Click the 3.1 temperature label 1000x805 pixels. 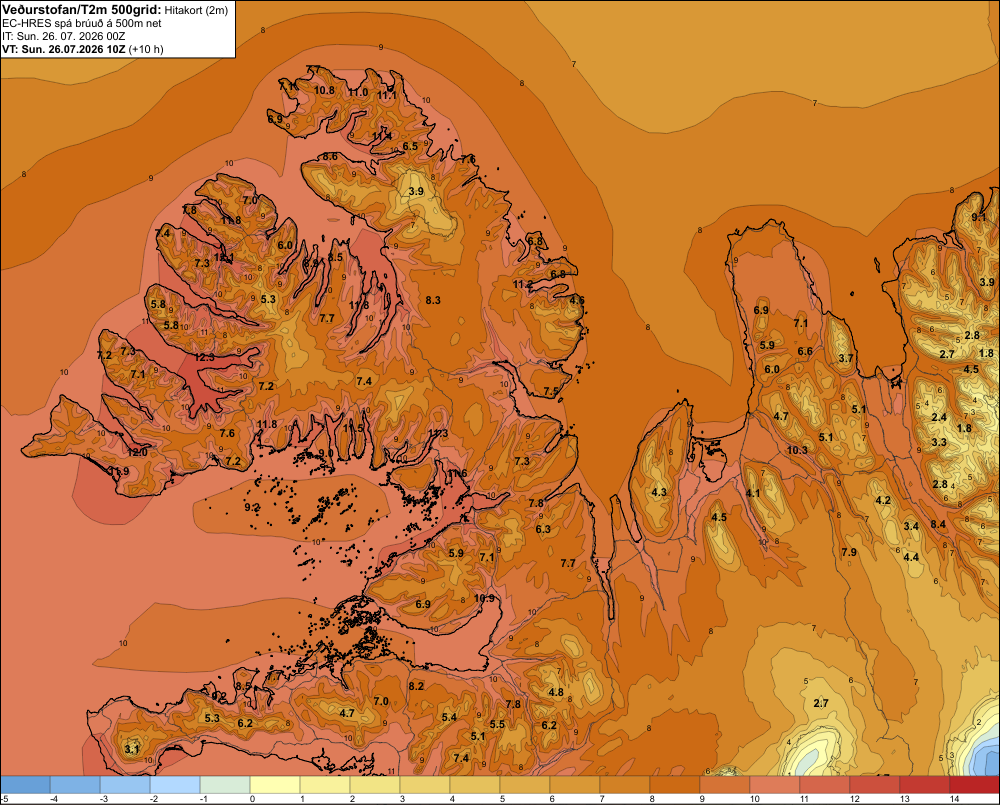point(131,749)
